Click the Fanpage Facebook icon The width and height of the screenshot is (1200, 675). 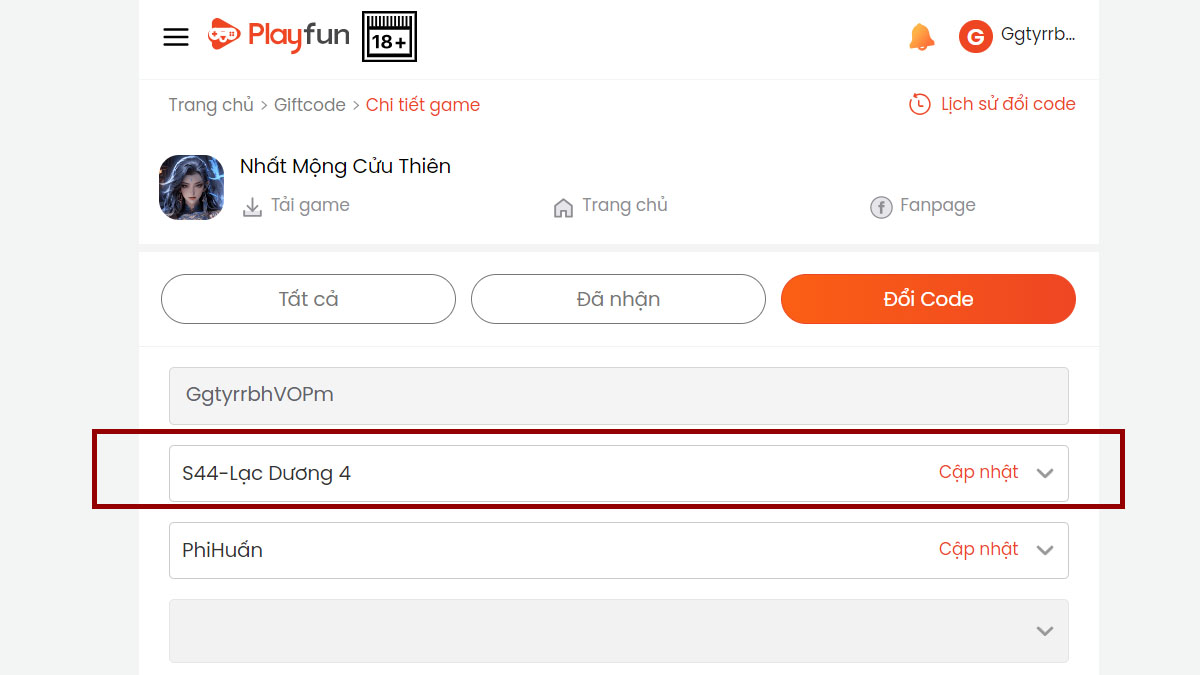(x=881, y=207)
